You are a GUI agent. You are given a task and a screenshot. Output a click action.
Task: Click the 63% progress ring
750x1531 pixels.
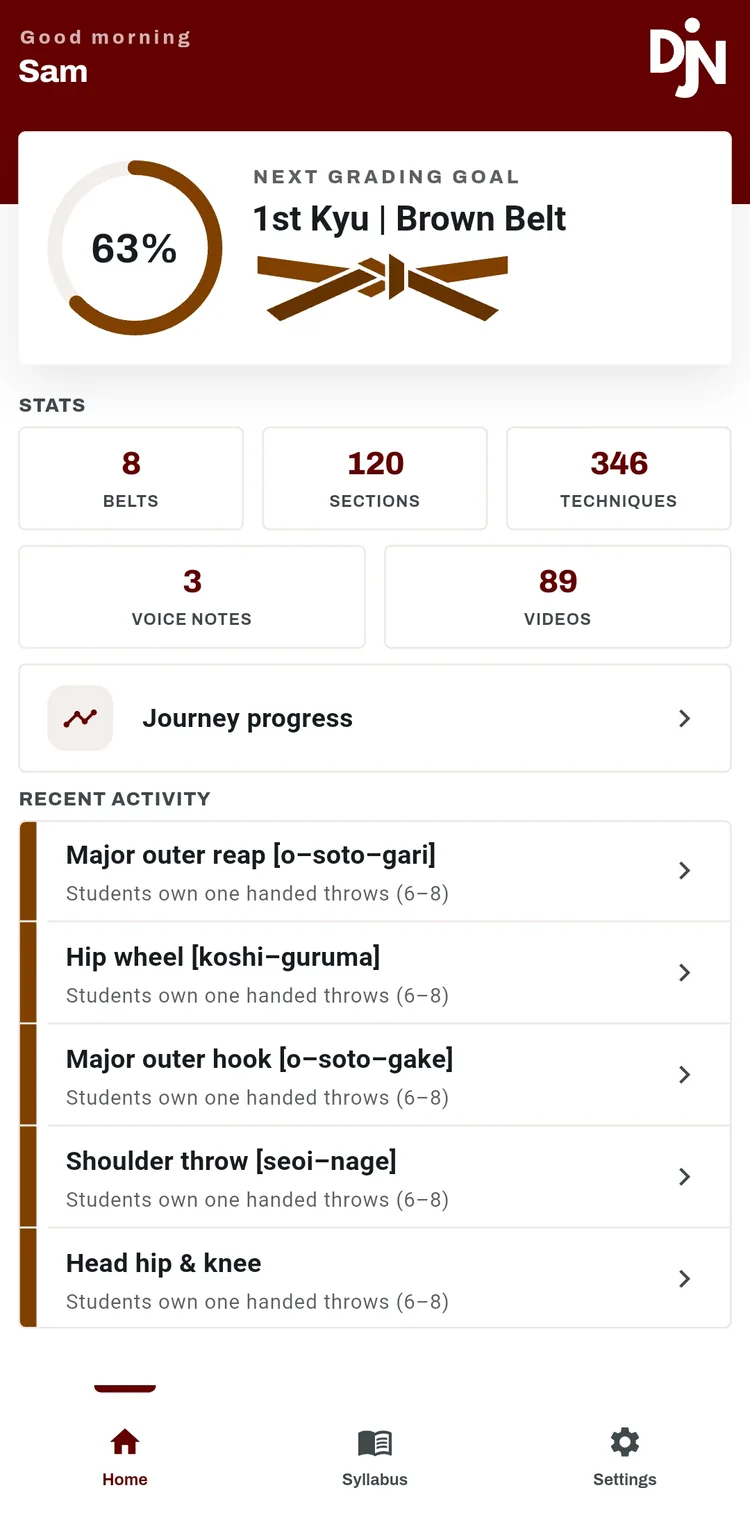pyautogui.click(x=135, y=248)
